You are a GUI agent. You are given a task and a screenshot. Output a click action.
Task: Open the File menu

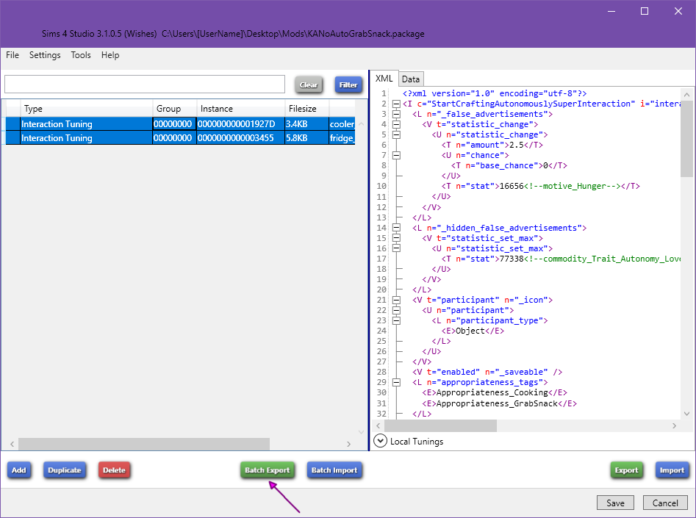13,55
